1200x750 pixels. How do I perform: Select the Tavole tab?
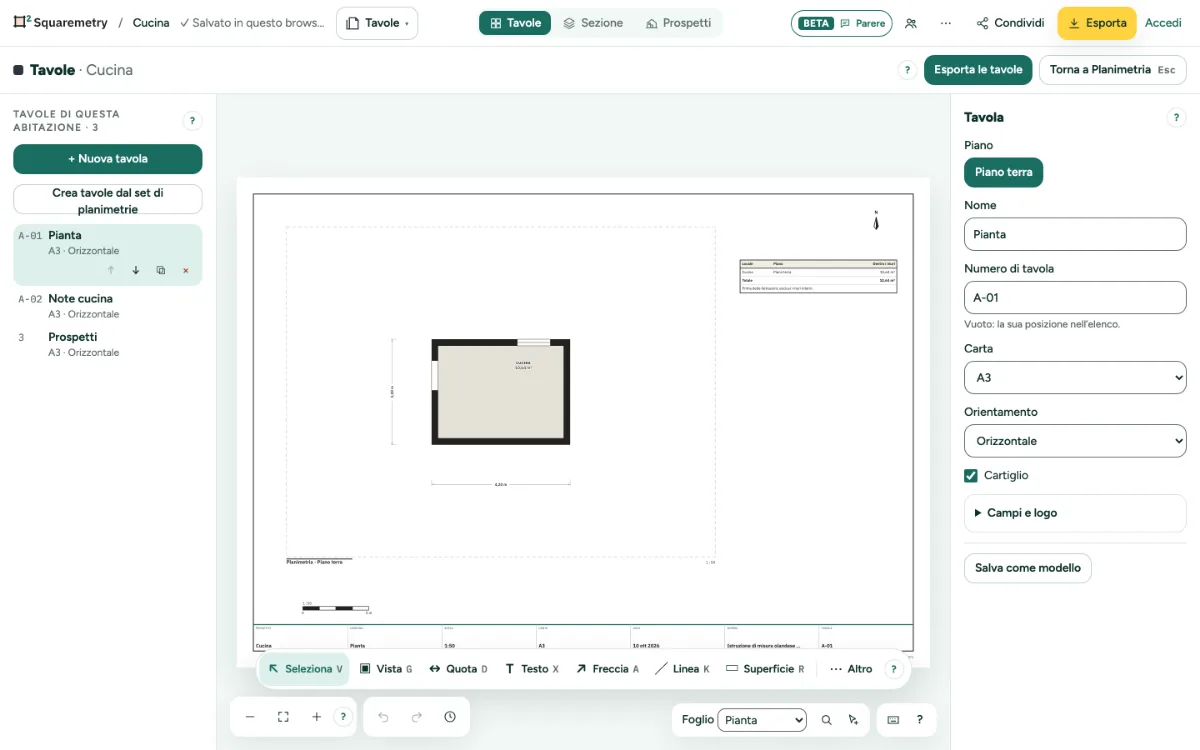[515, 23]
